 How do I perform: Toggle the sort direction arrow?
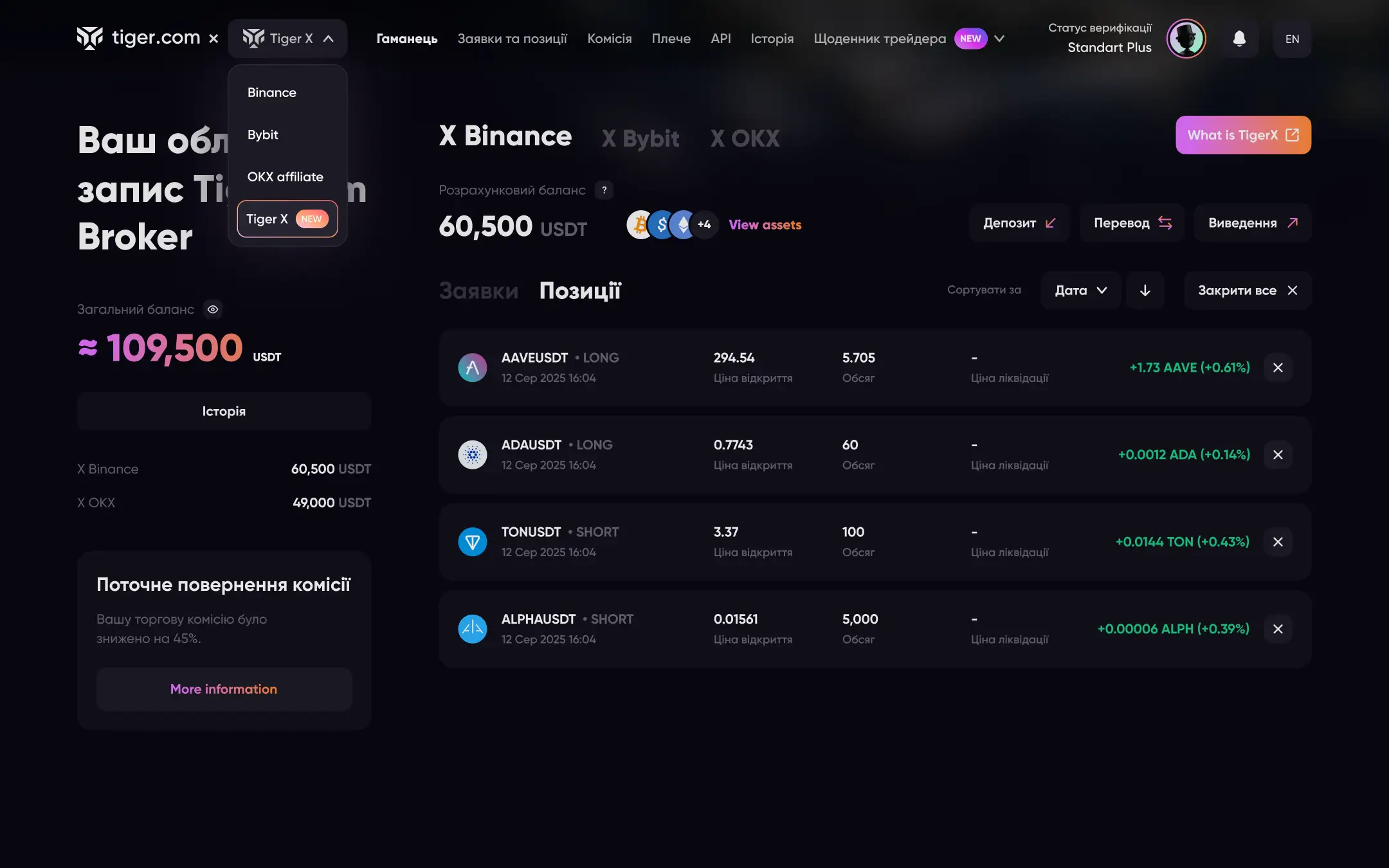(x=1145, y=291)
